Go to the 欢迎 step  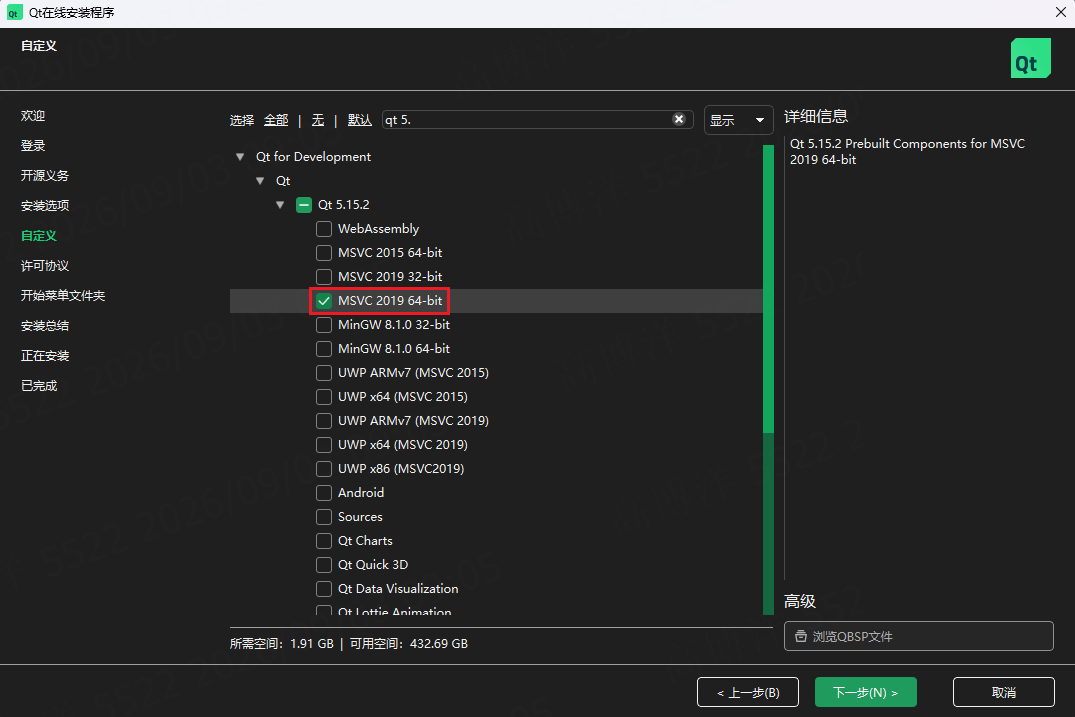[x=33, y=116]
